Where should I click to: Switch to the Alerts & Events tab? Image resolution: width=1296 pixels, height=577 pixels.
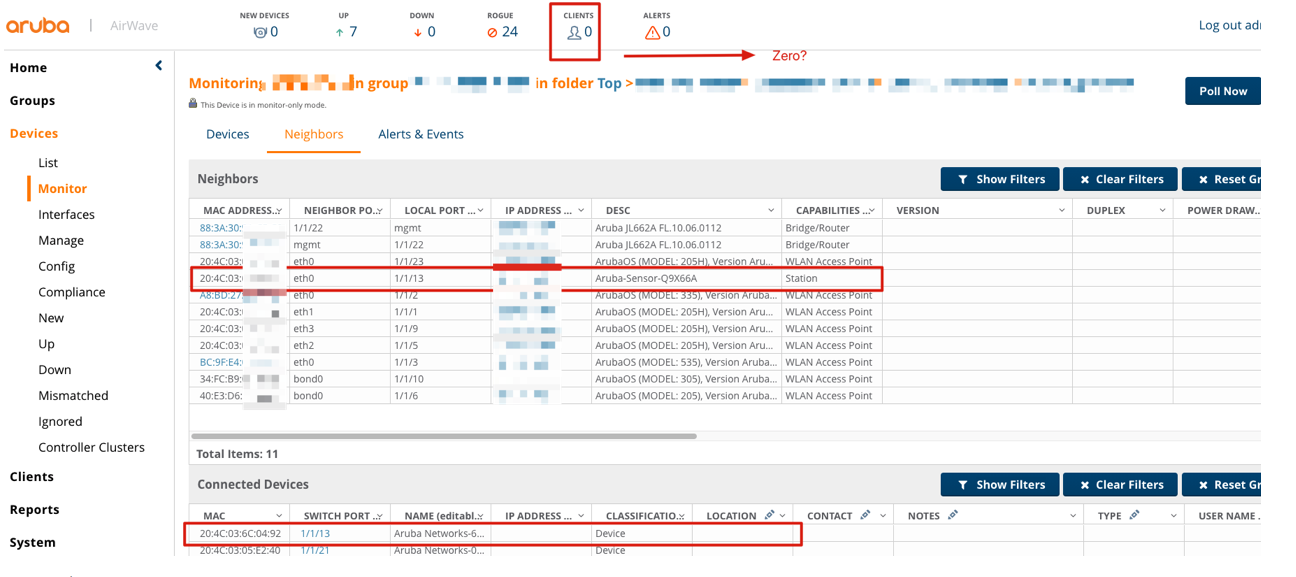(x=421, y=134)
